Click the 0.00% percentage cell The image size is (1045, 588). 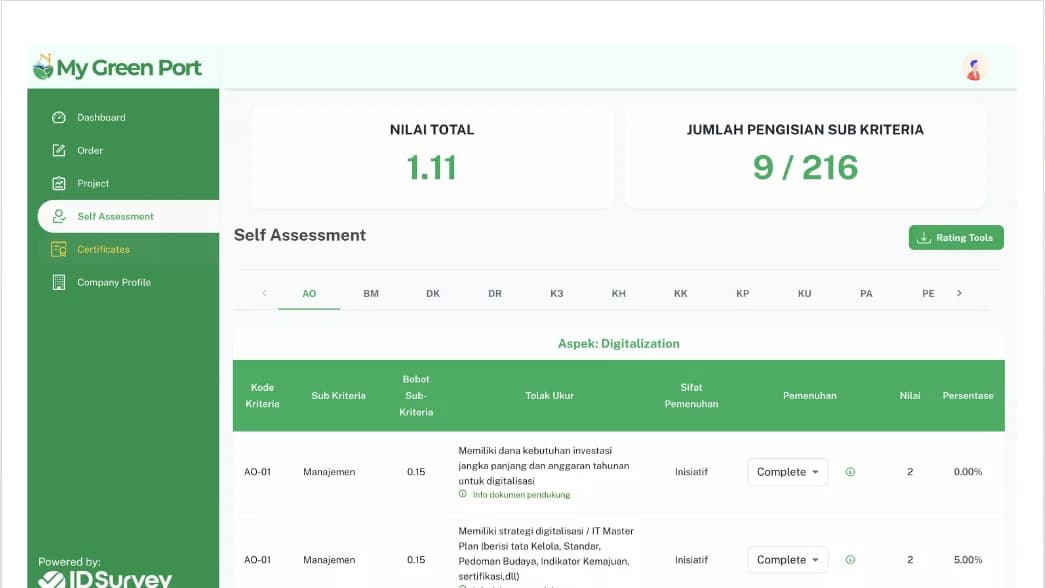[x=968, y=472]
